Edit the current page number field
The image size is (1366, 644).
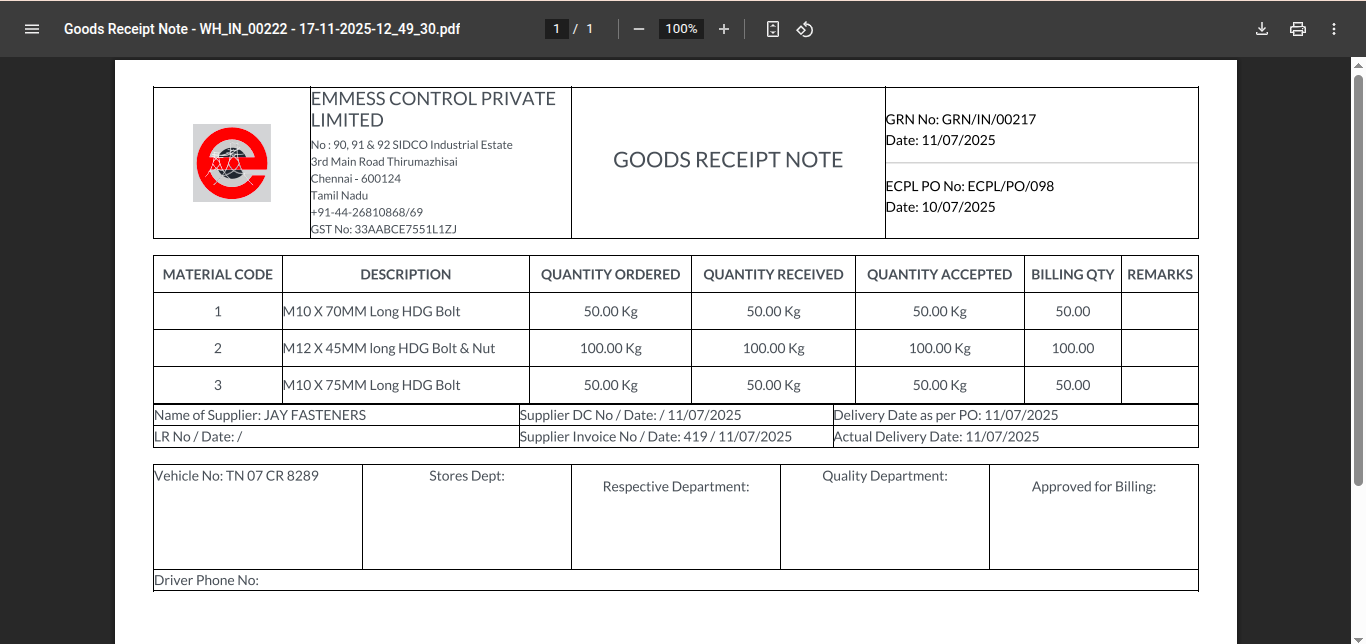point(557,29)
